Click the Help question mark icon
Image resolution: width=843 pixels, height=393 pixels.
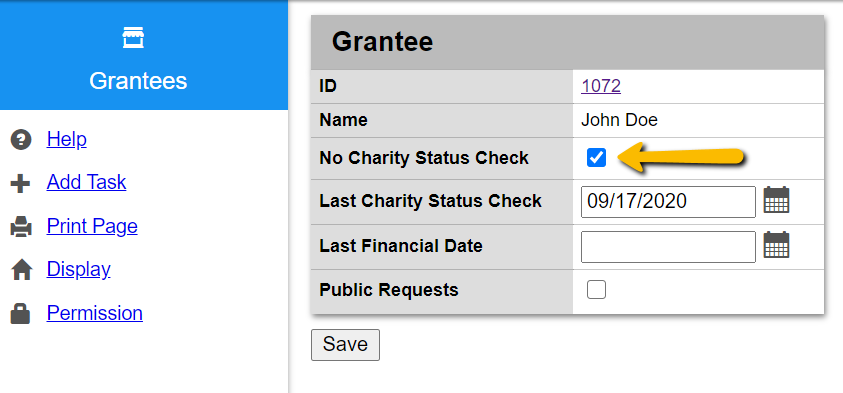[21, 140]
